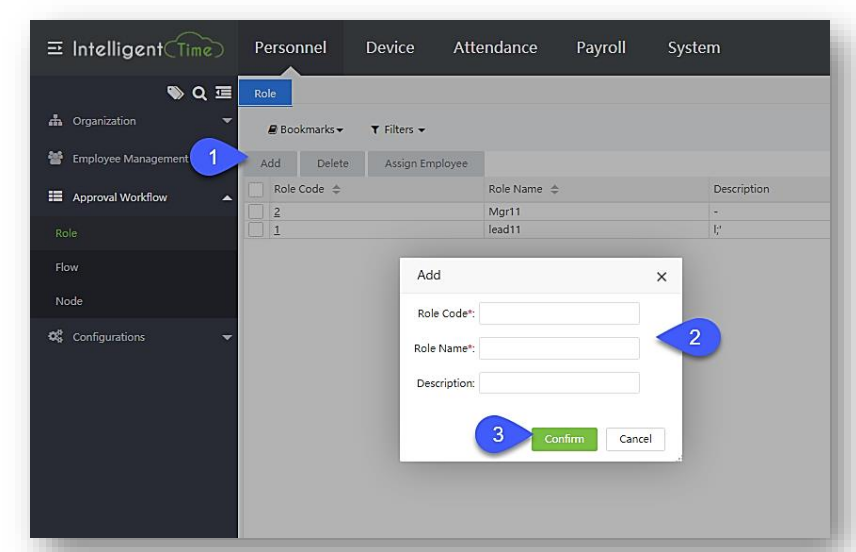Open the Filters dropdown
Image resolution: width=856 pixels, height=552 pixels.
point(398,130)
